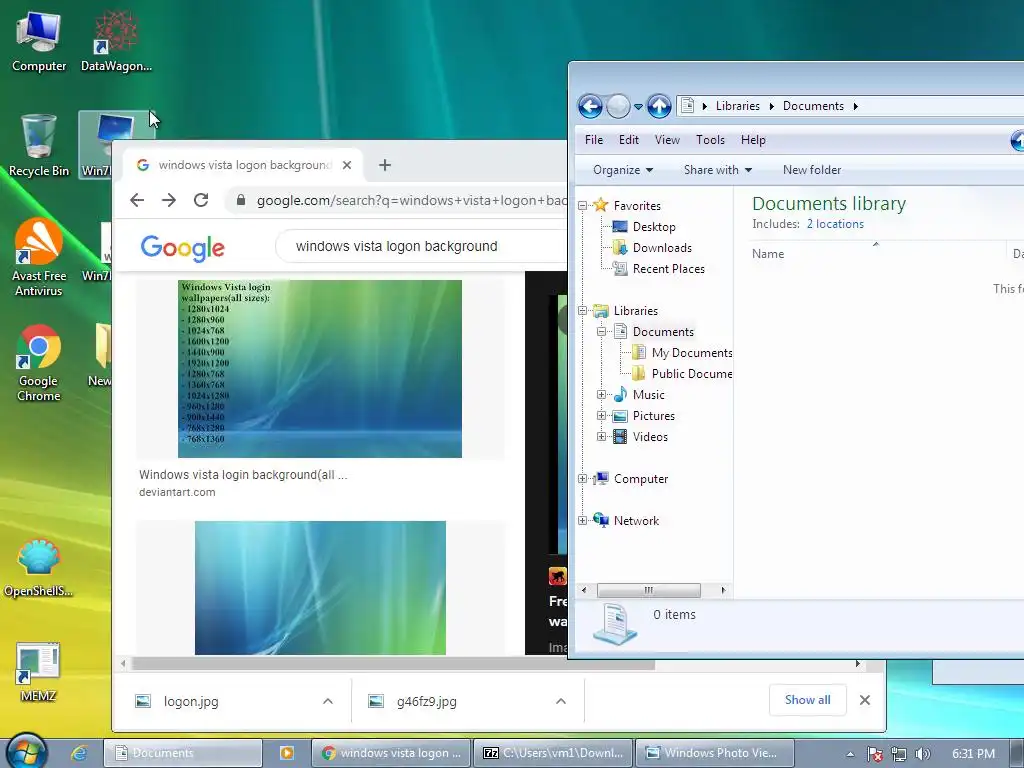Open g46fz9.jpg download options chevron
Viewport: 1024px width, 768px height.
[560, 701]
